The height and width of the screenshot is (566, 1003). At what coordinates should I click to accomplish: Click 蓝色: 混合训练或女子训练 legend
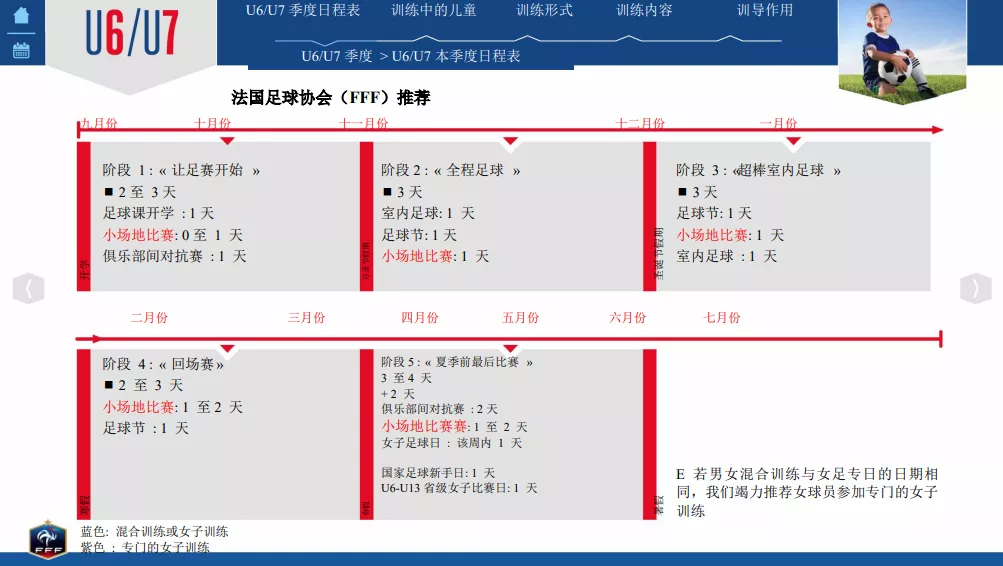[154, 531]
